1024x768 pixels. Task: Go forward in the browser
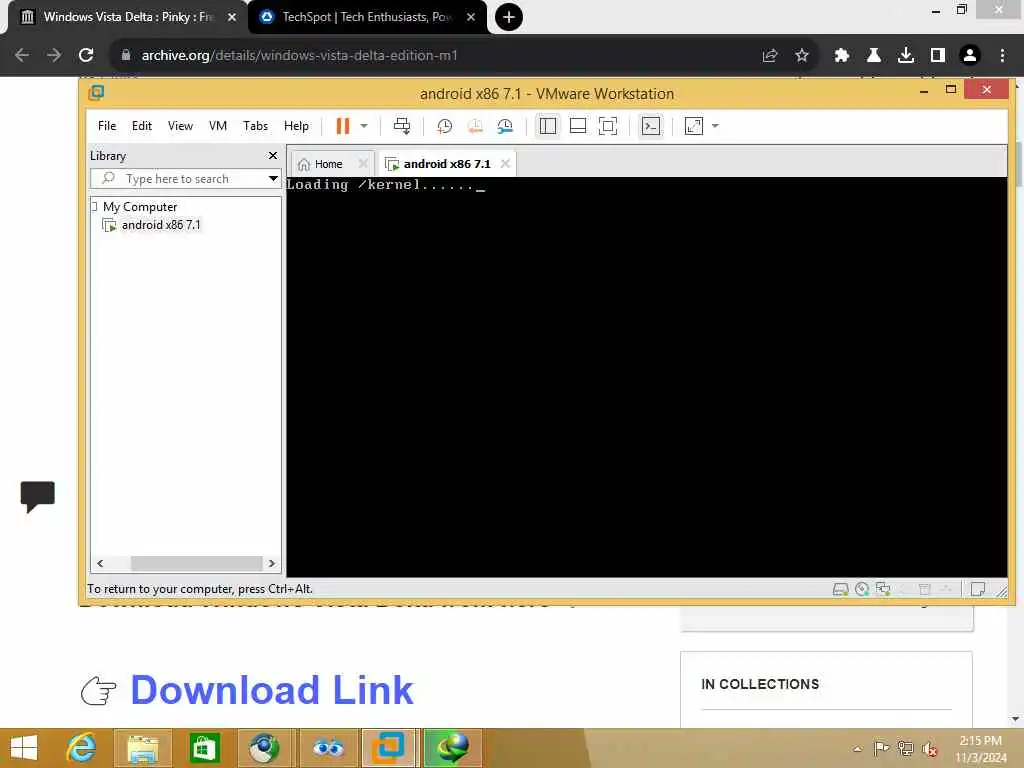54,56
